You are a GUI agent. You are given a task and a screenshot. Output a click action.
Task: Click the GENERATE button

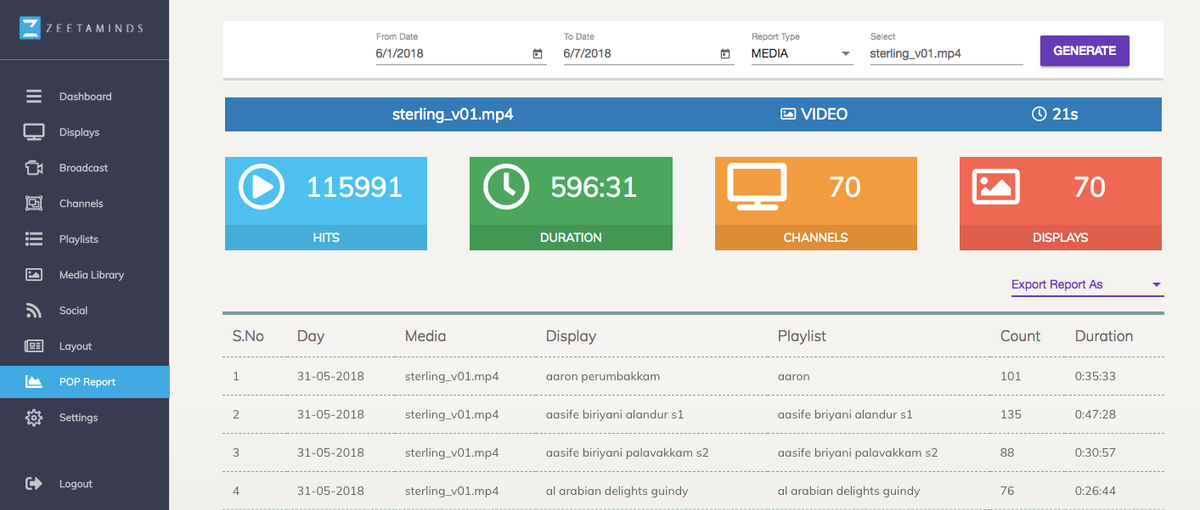(x=1085, y=51)
